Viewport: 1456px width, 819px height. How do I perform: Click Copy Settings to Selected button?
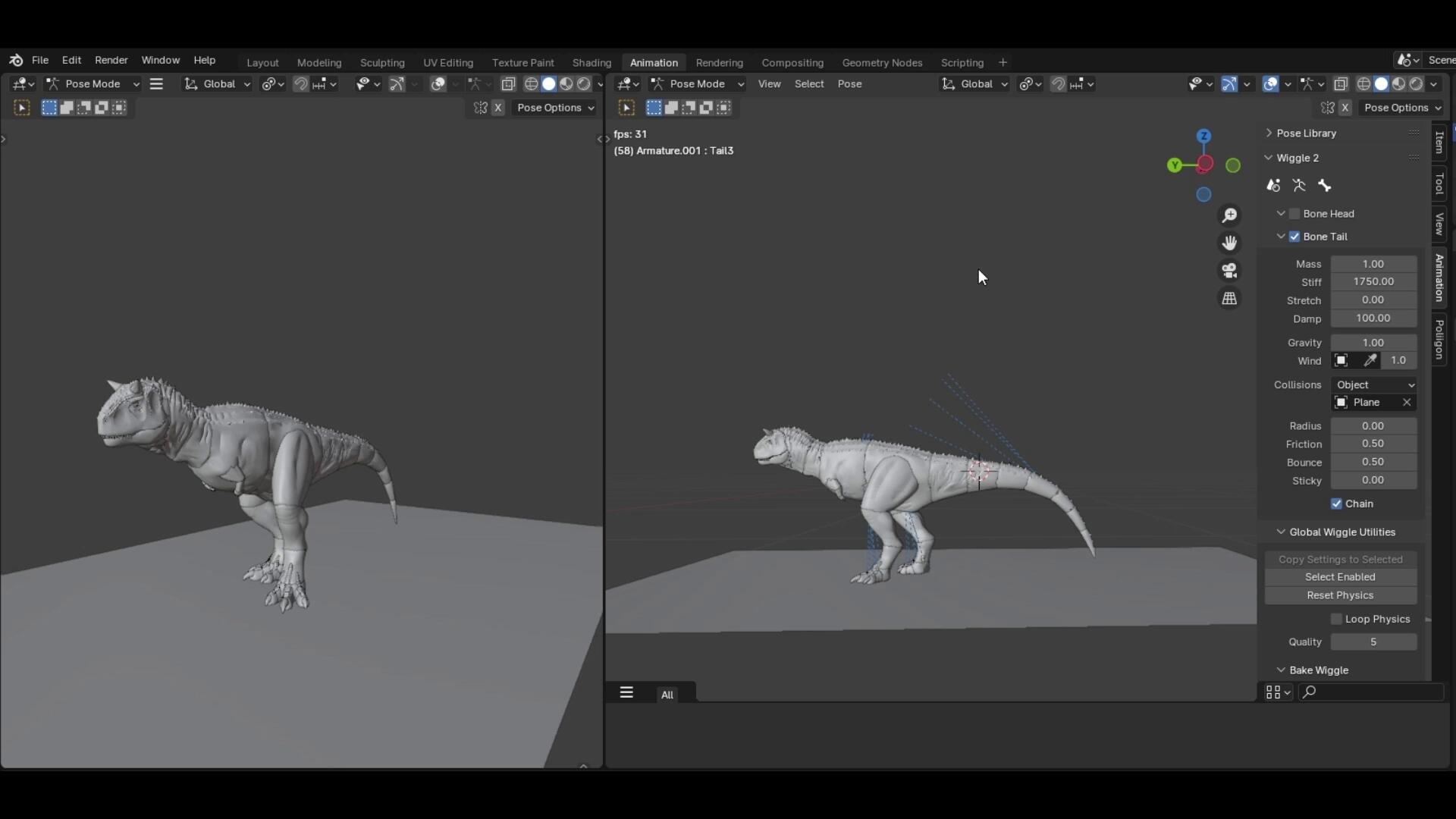(x=1340, y=560)
